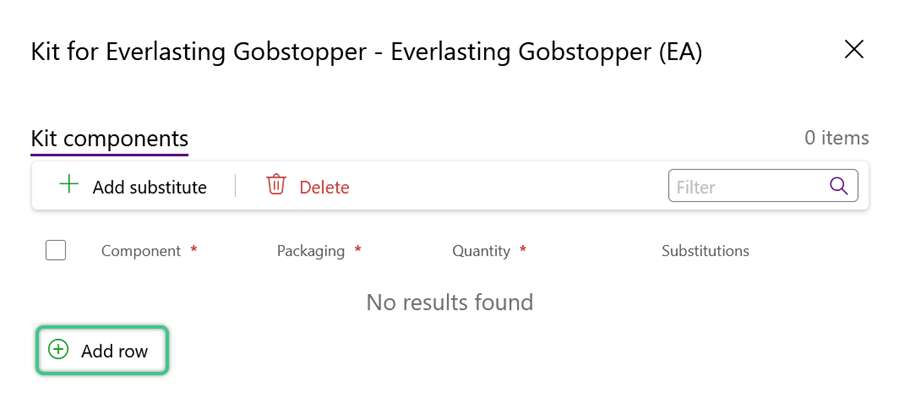Click the red asterisk next to Component
The width and height of the screenshot is (899, 398).
[194, 249]
